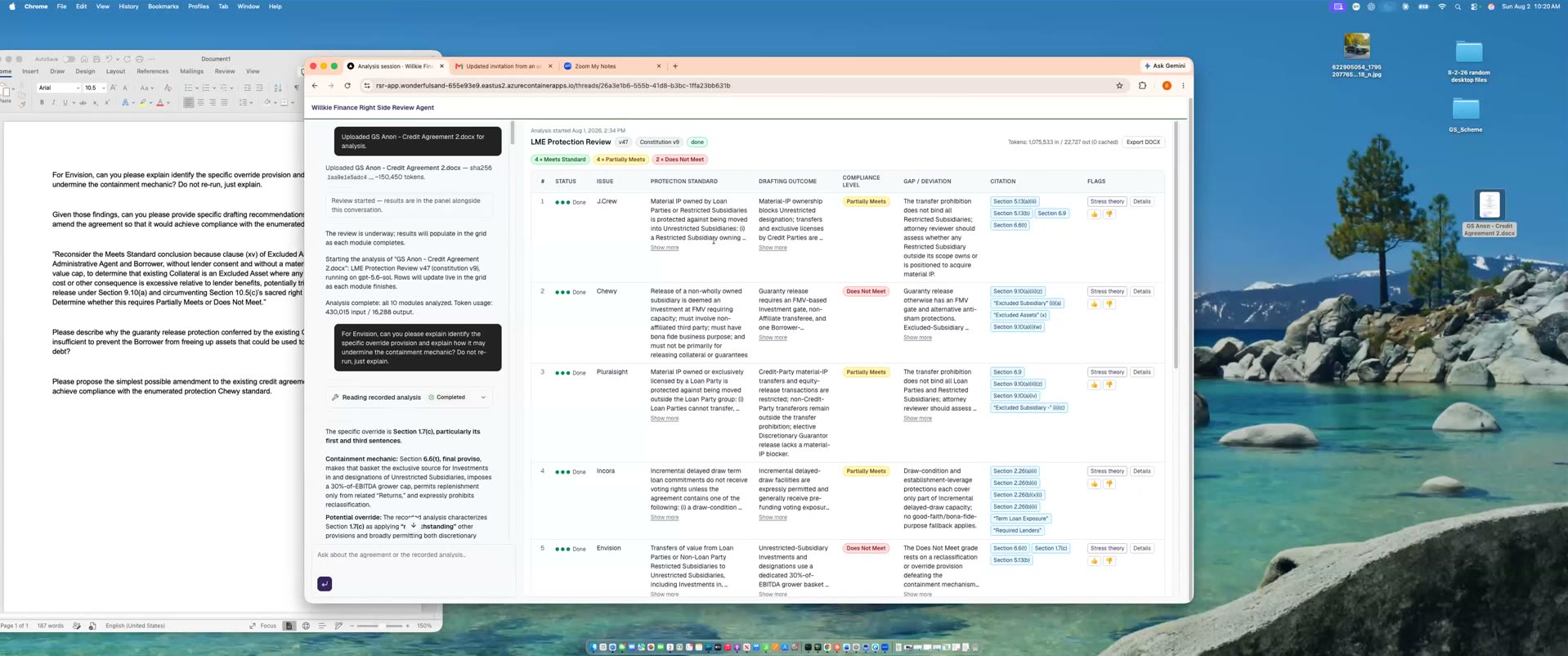
Task: Click the chat input field
Action: point(411,555)
